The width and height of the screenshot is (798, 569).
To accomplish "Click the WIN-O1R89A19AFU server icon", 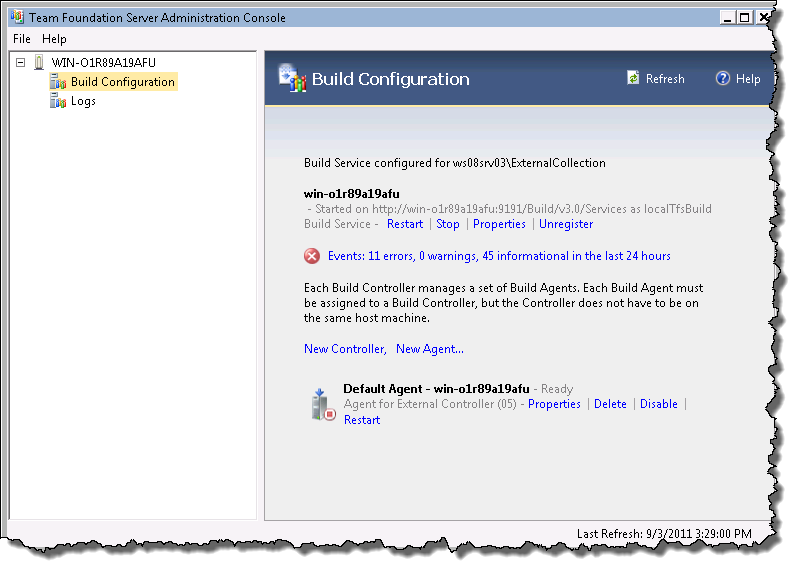I will coord(39,63).
